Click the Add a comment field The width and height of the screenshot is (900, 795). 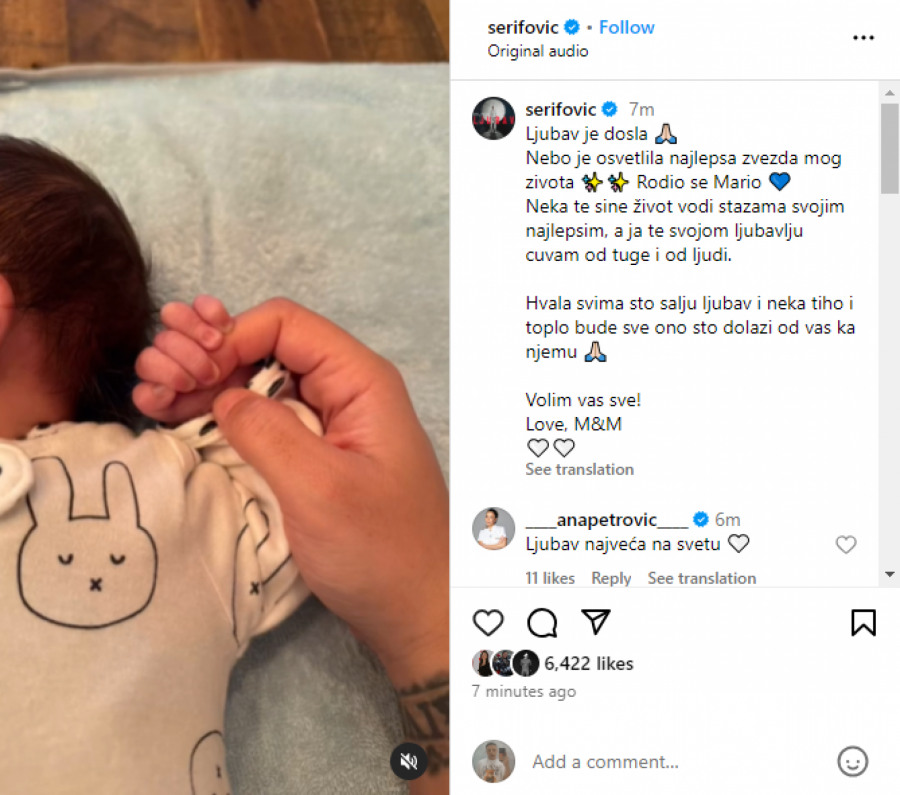[677, 762]
